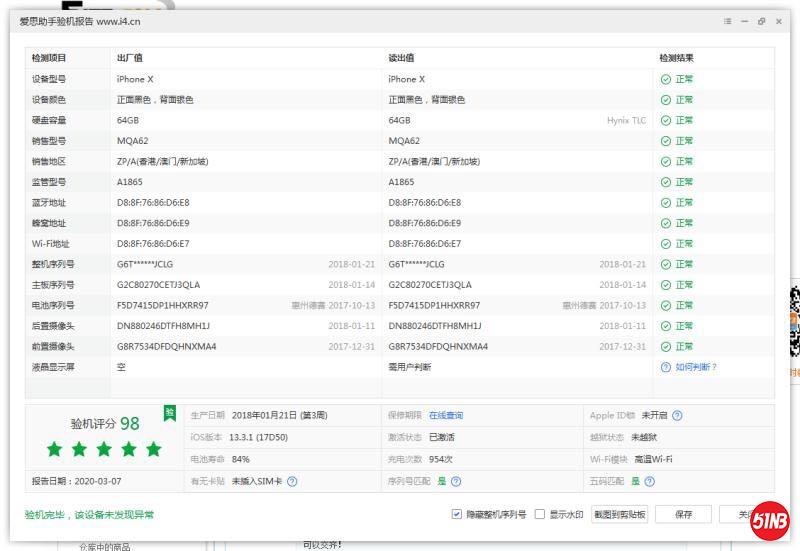The width and height of the screenshot is (800, 551).
Task: Click the 出厂值 column header
Action: pos(130,58)
